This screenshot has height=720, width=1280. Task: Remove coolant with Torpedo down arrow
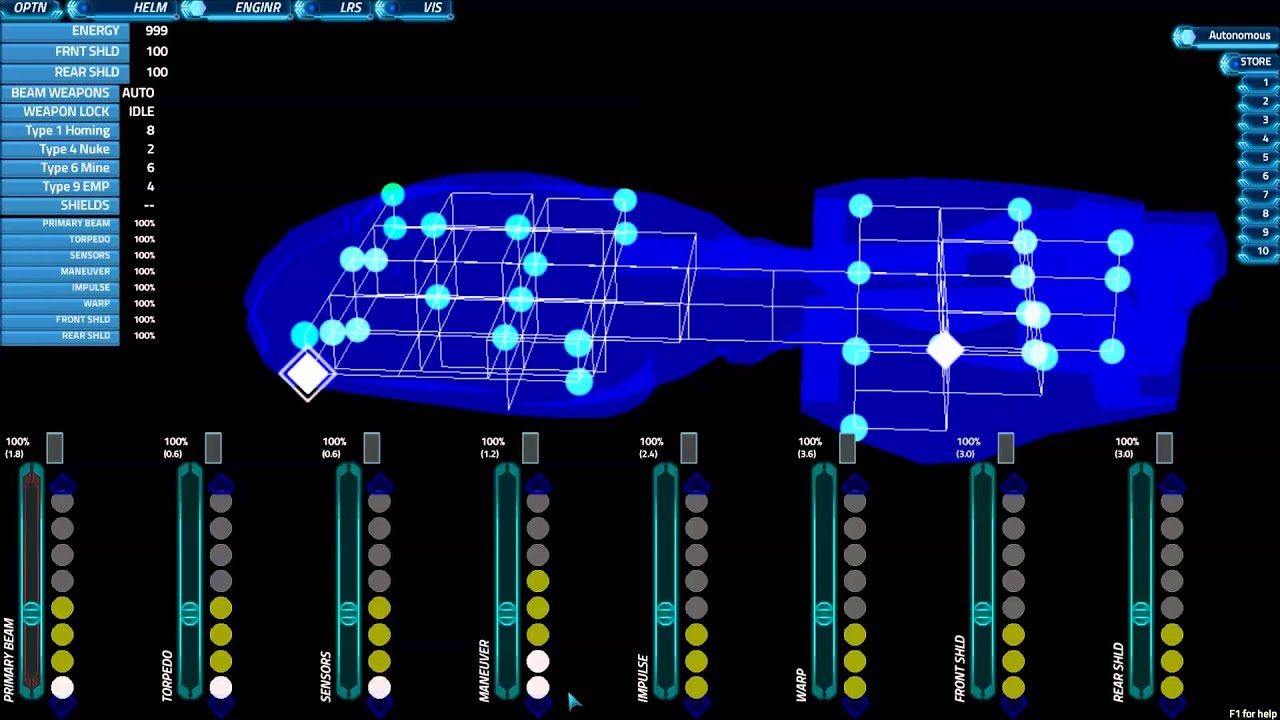[x=221, y=708]
